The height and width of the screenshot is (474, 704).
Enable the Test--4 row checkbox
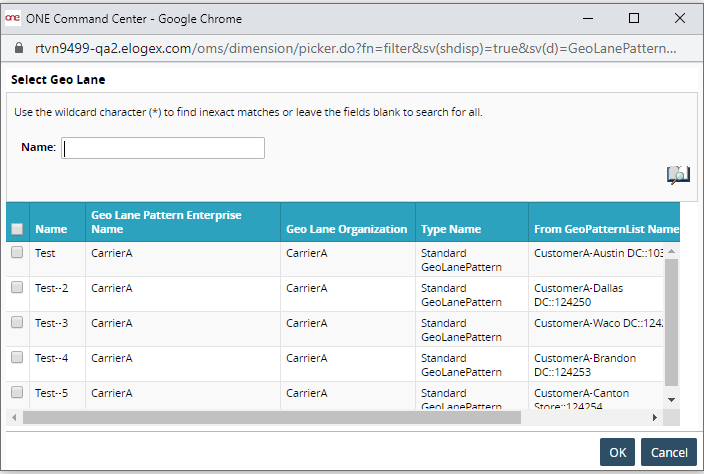[x=17, y=357]
